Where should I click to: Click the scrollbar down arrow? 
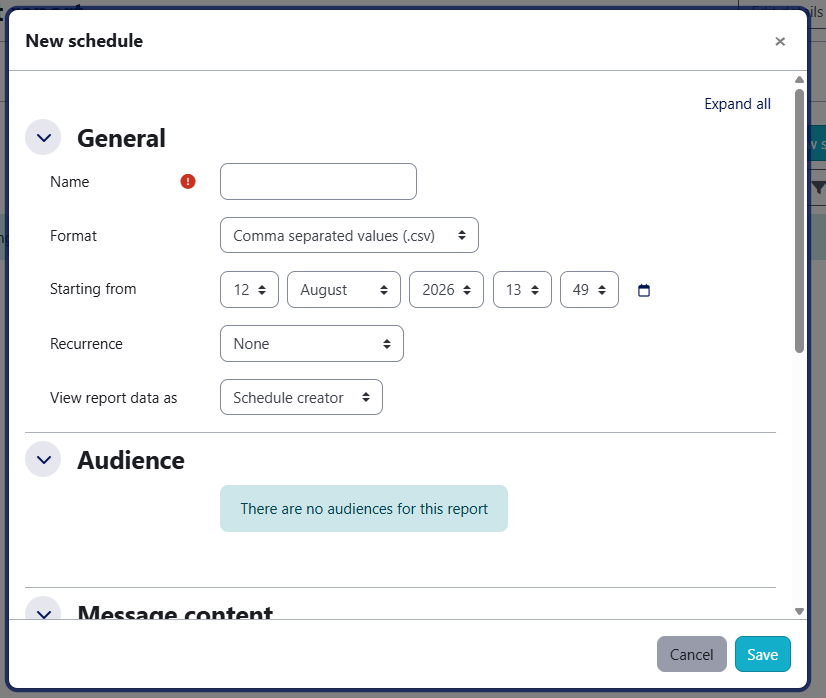(x=799, y=612)
